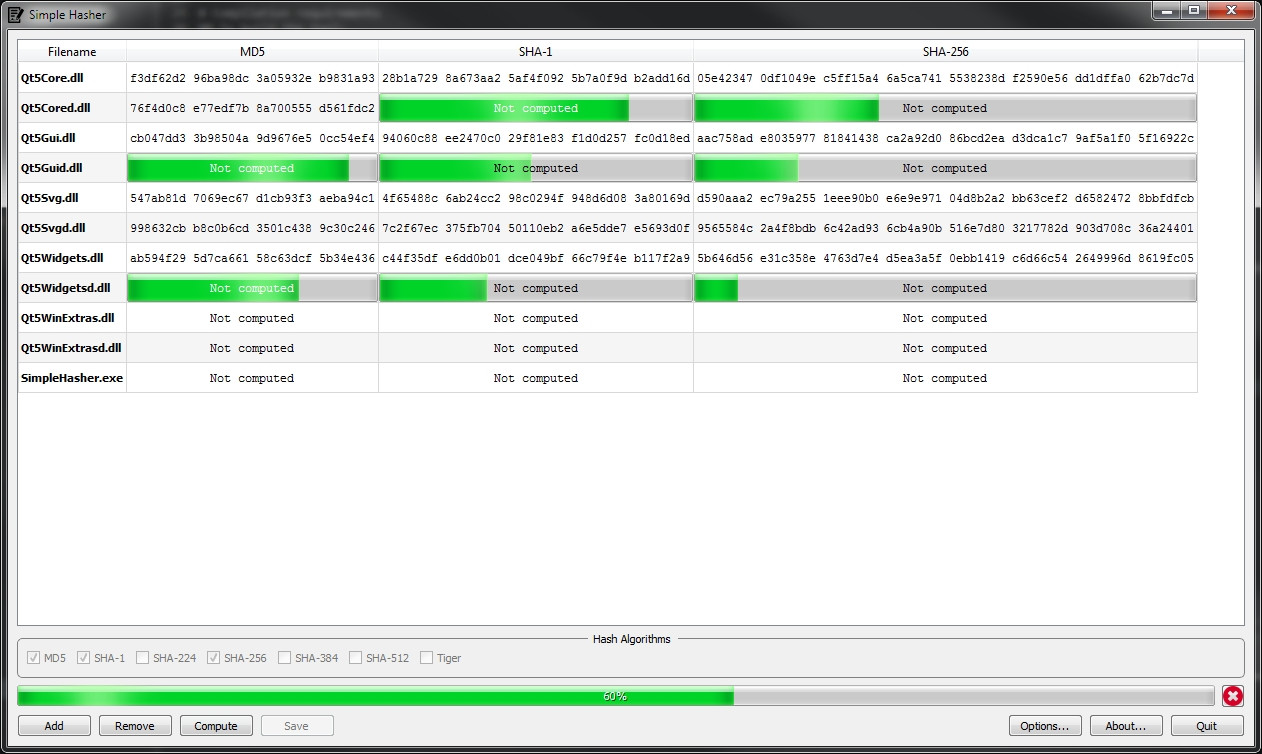Select the Qt5WinExtrasd.dll filename row
The height and width of the screenshot is (754, 1262).
(x=72, y=348)
